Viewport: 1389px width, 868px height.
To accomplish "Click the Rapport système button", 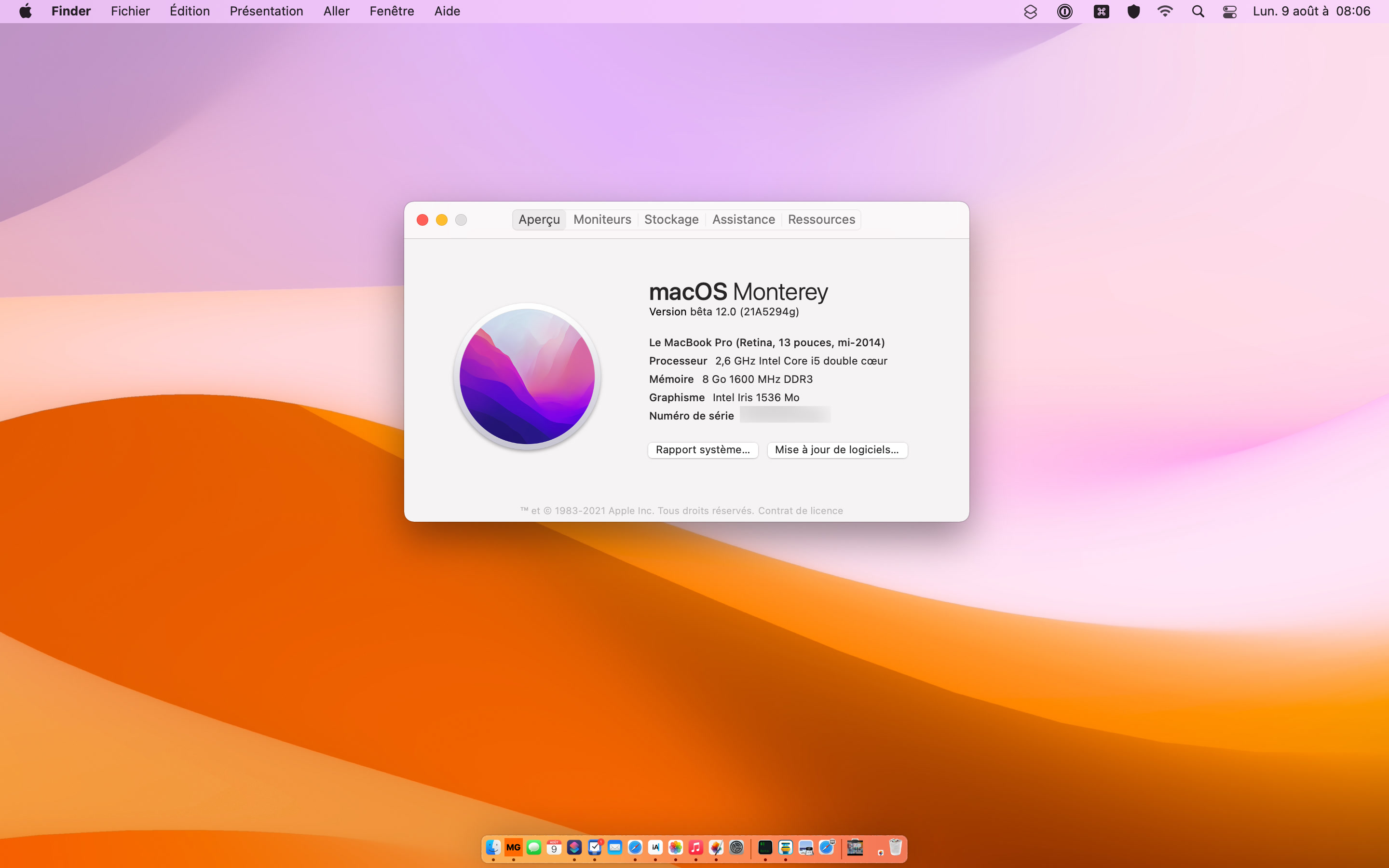I will (x=703, y=449).
